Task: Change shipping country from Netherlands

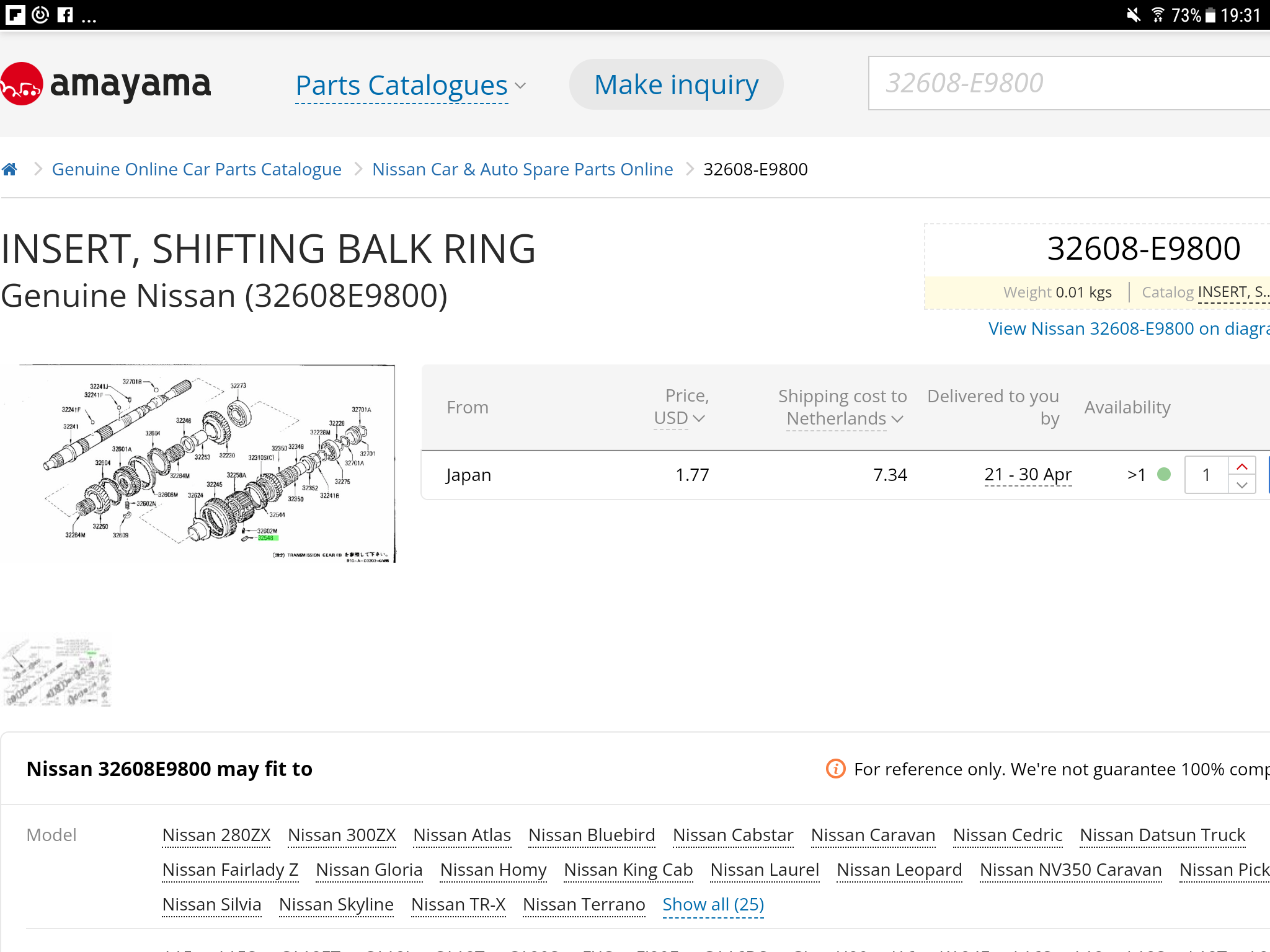Action: 845,419
